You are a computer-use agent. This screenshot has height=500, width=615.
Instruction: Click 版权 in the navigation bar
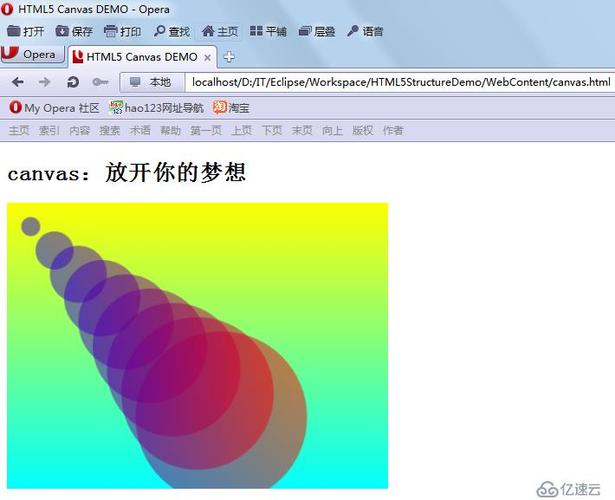(362, 130)
